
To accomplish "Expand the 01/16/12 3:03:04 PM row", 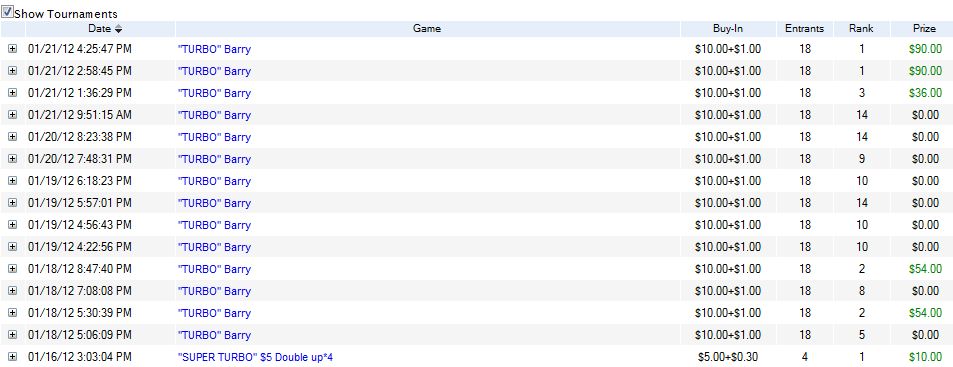I will 13,357.
